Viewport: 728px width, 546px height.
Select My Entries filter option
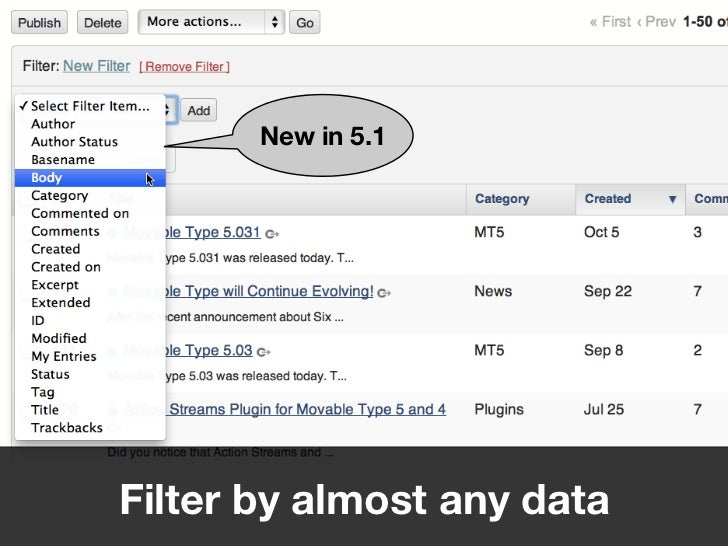90,357
